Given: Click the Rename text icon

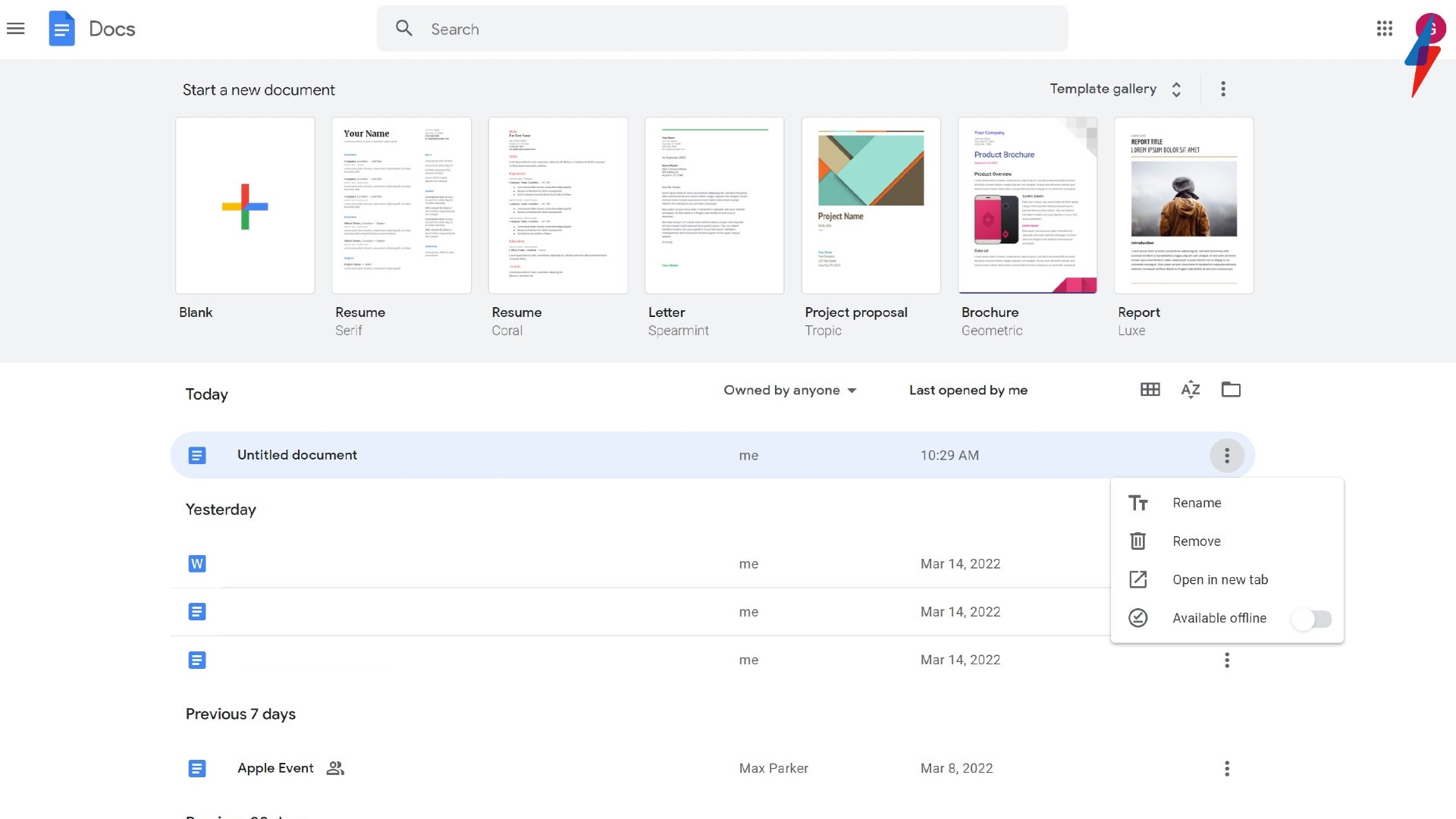Looking at the screenshot, I should coord(1138,503).
